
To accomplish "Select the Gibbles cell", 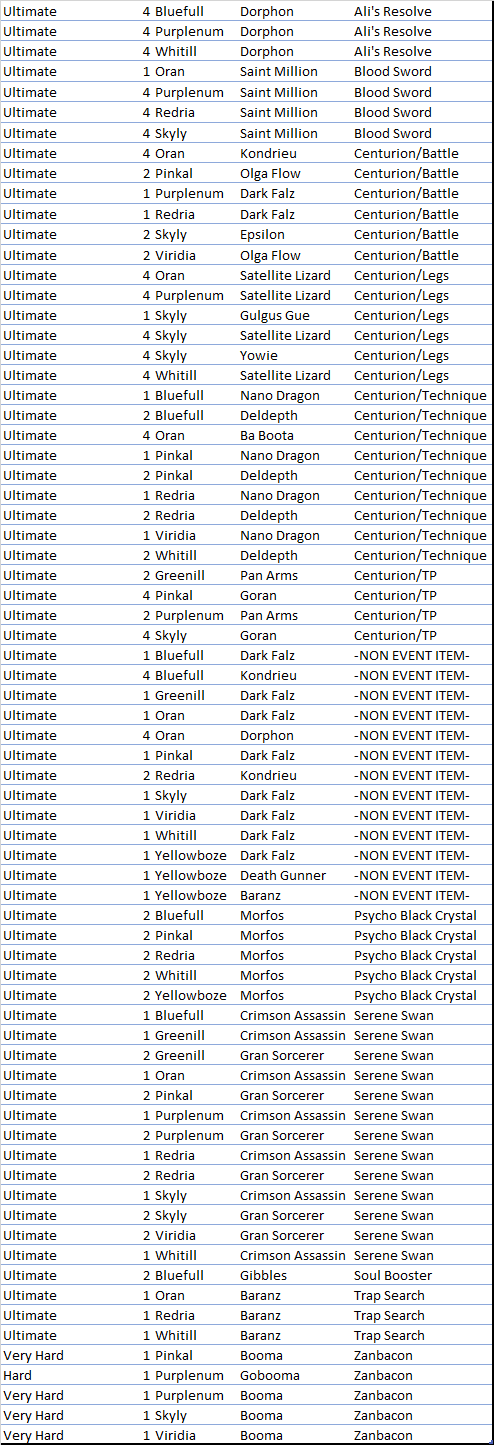I will [263, 1275].
